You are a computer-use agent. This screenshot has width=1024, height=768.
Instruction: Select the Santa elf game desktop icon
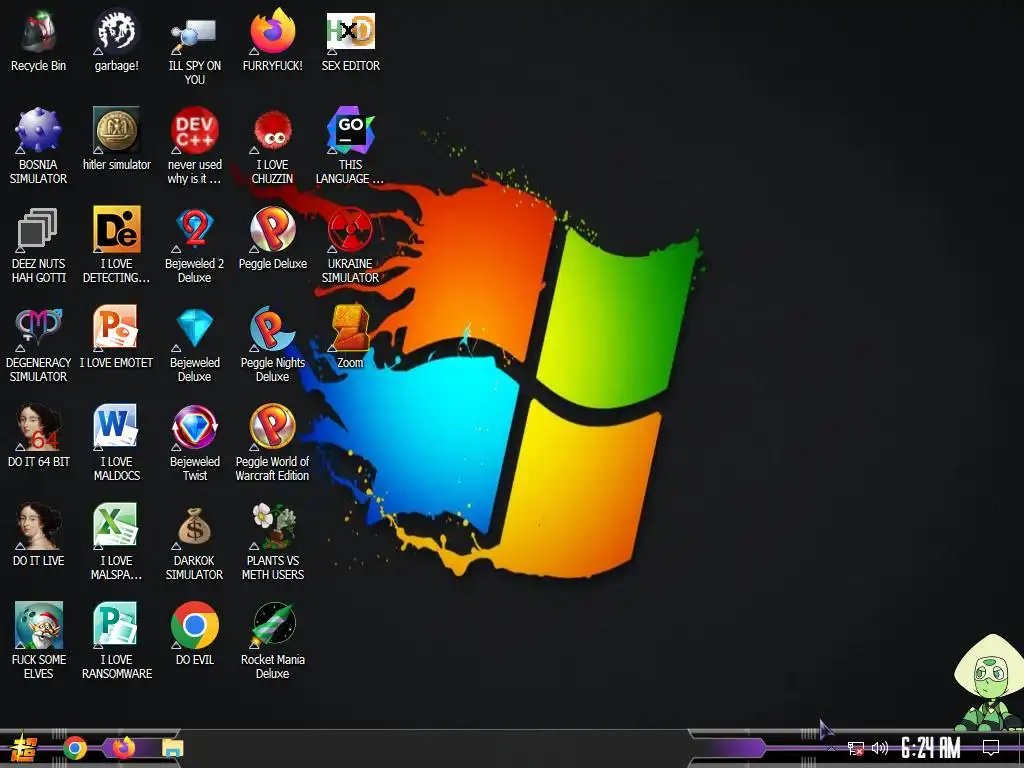click(38, 626)
